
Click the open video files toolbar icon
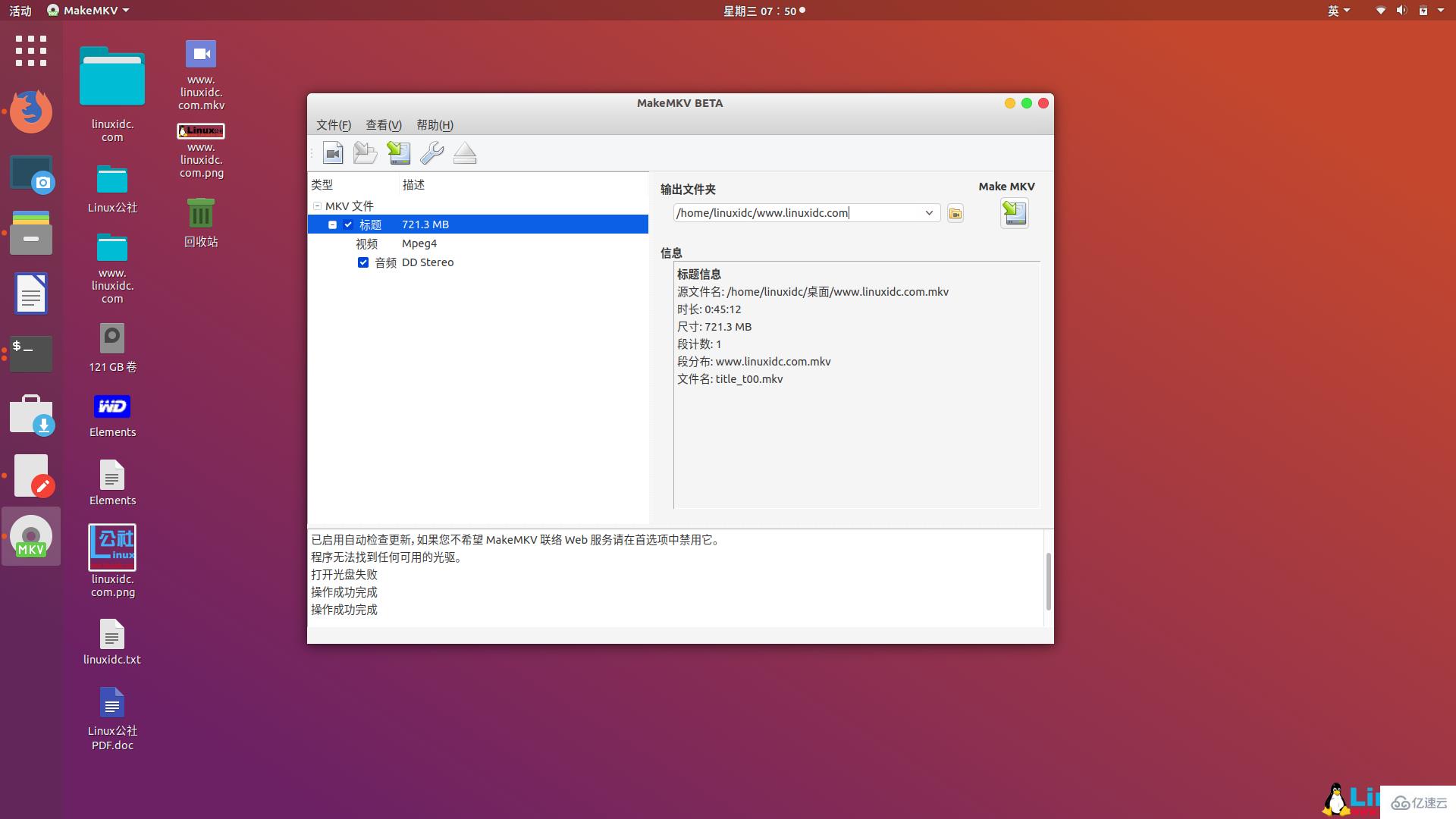tap(333, 153)
